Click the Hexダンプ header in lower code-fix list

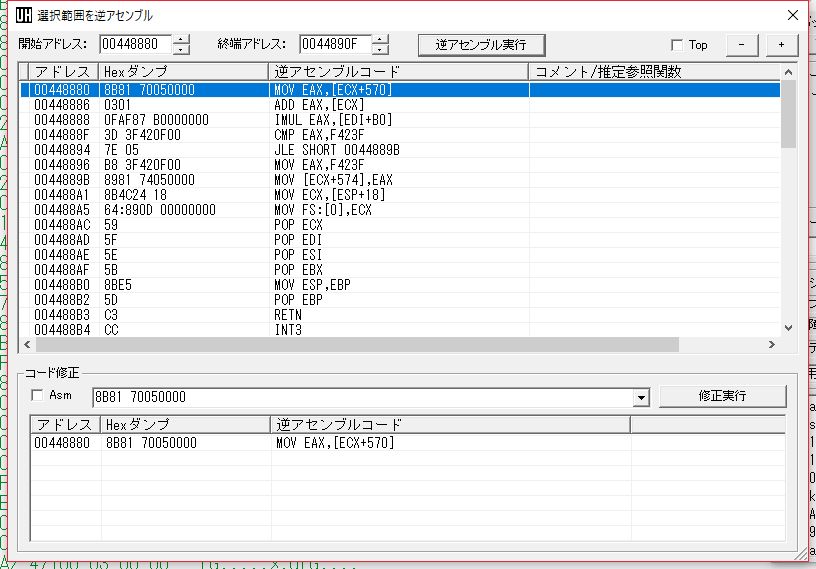(x=185, y=425)
